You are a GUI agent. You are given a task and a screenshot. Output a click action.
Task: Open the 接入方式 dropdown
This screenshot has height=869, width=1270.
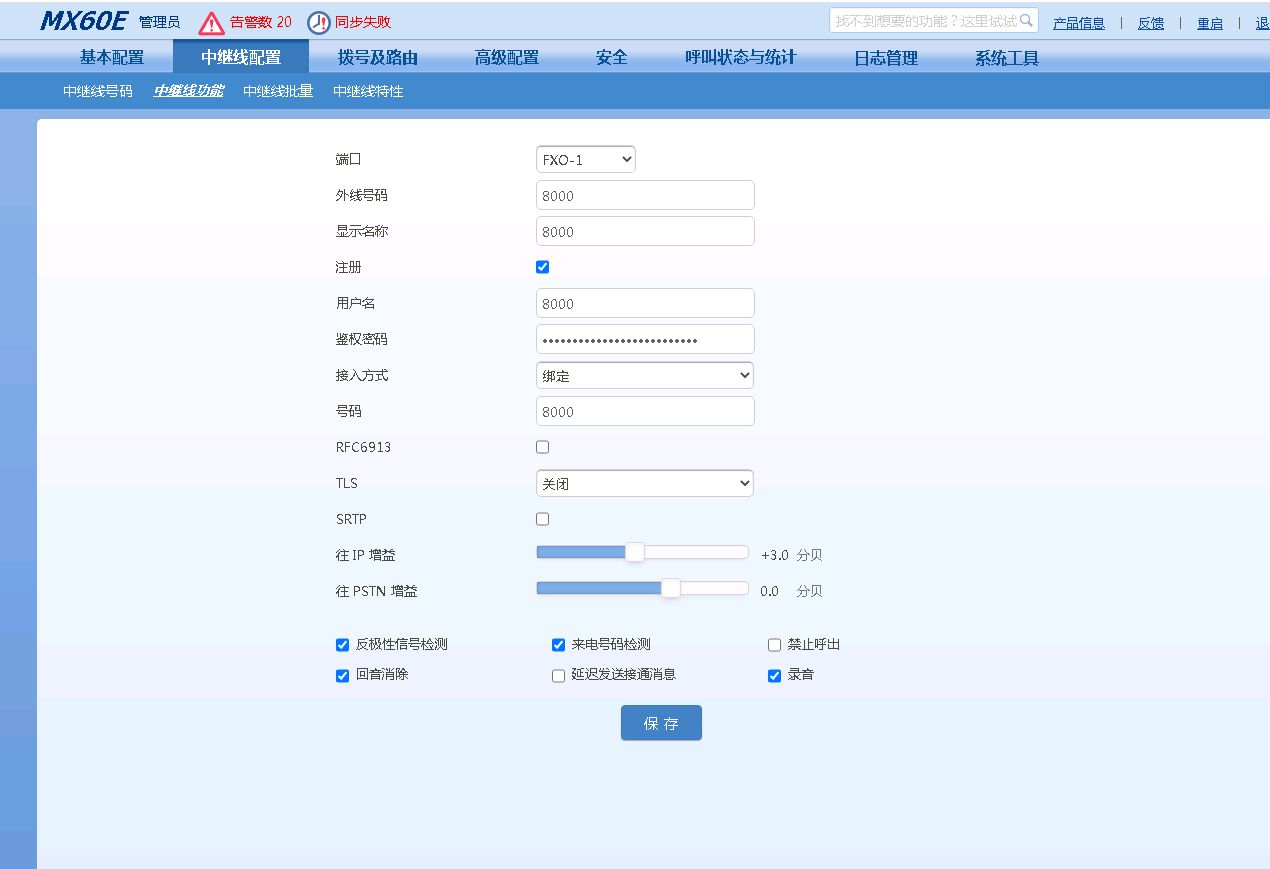(644, 374)
